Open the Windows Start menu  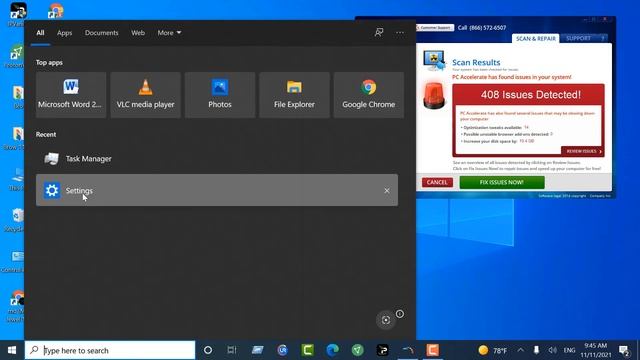click(x=12, y=350)
